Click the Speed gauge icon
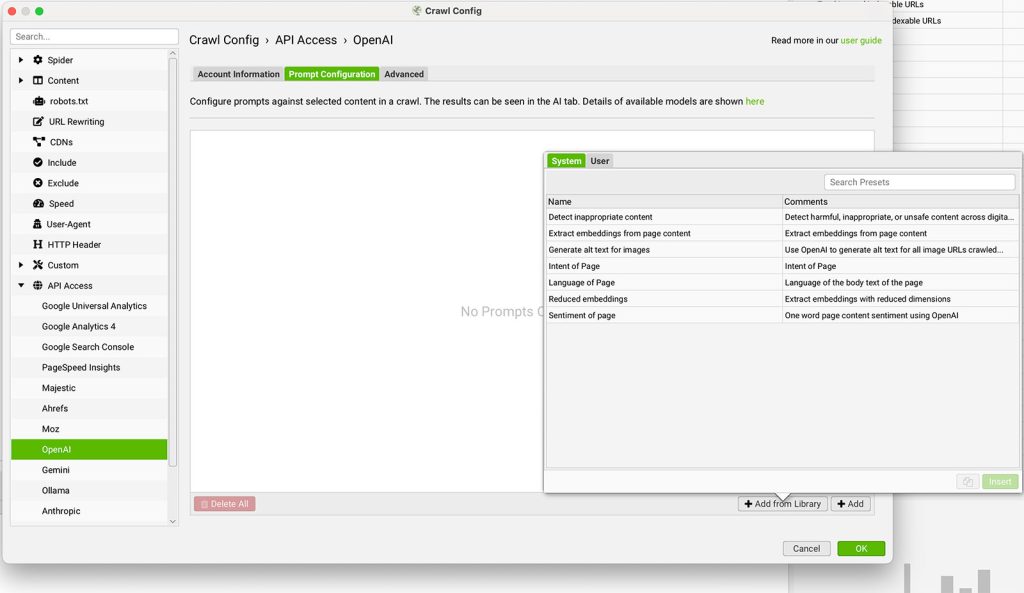The width and height of the screenshot is (1024, 593). tap(39, 203)
